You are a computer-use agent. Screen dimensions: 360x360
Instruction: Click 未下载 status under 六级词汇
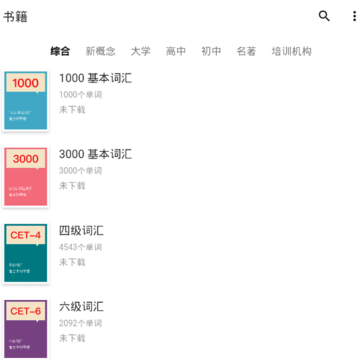tap(72, 338)
